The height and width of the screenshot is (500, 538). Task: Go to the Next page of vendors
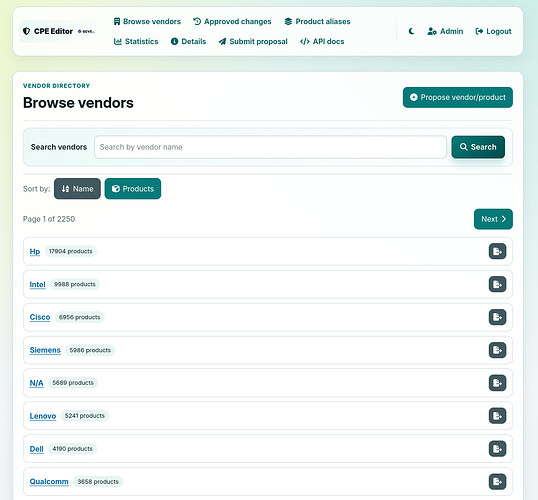[493, 219]
